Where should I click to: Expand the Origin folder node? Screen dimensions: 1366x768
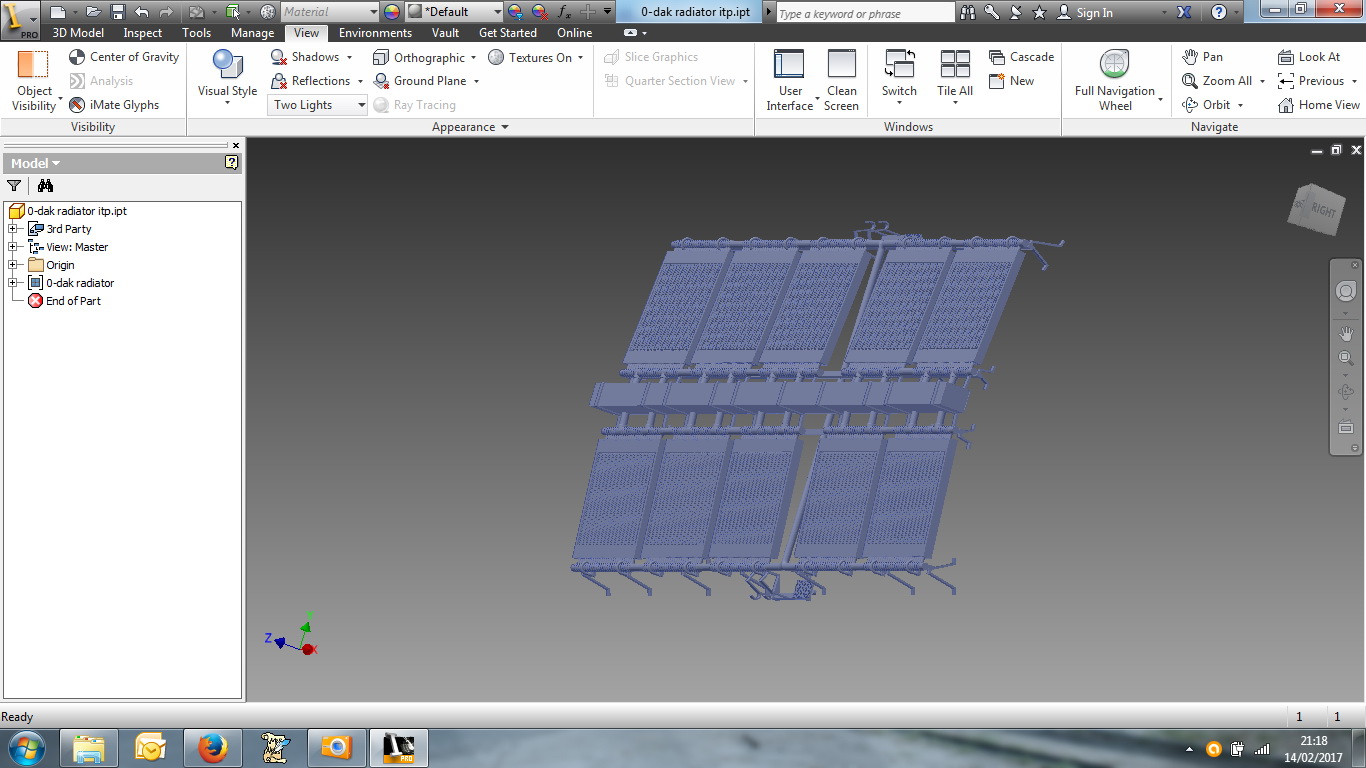(13, 265)
